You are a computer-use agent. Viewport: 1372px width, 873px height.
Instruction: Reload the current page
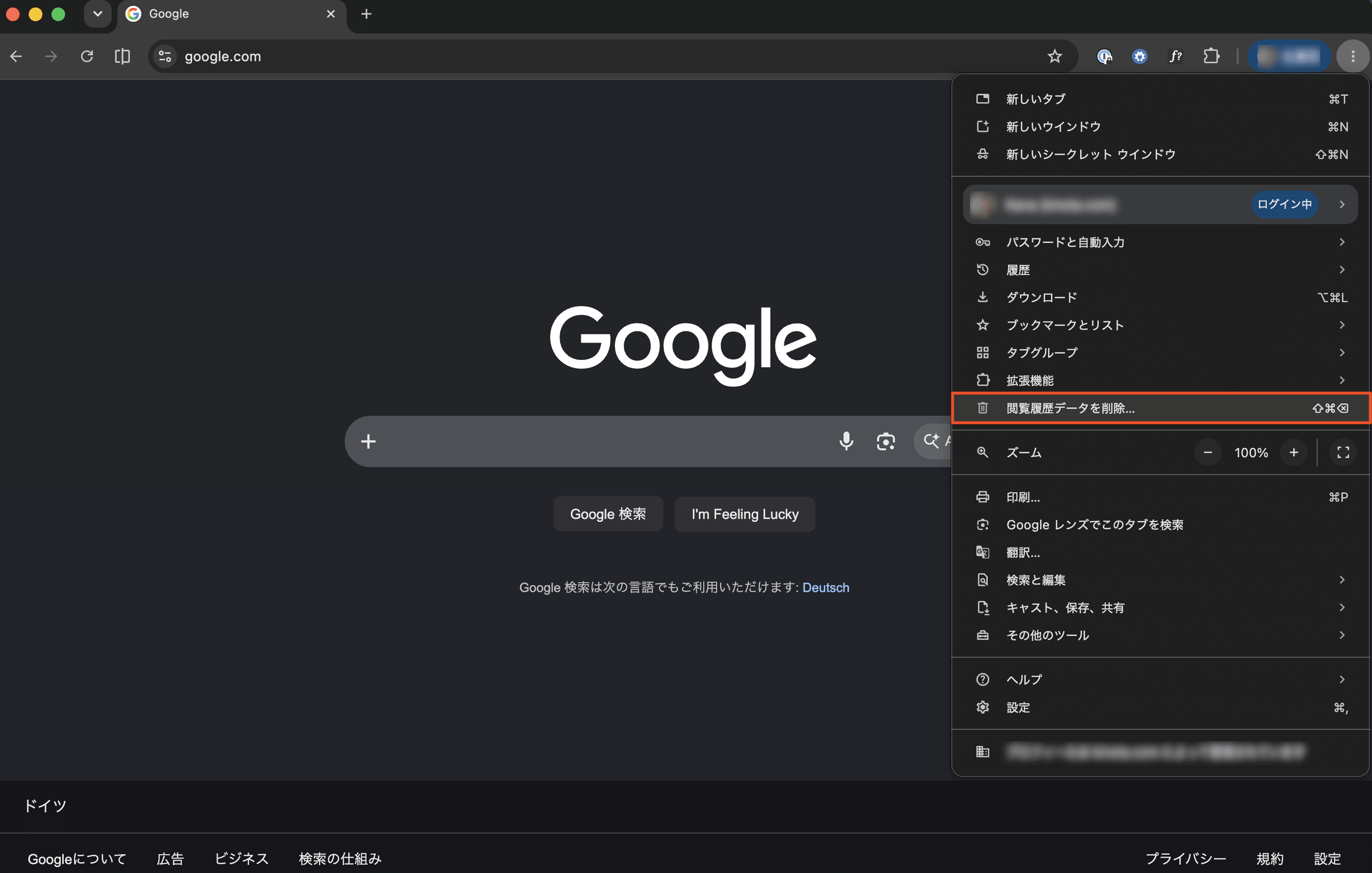click(x=86, y=56)
